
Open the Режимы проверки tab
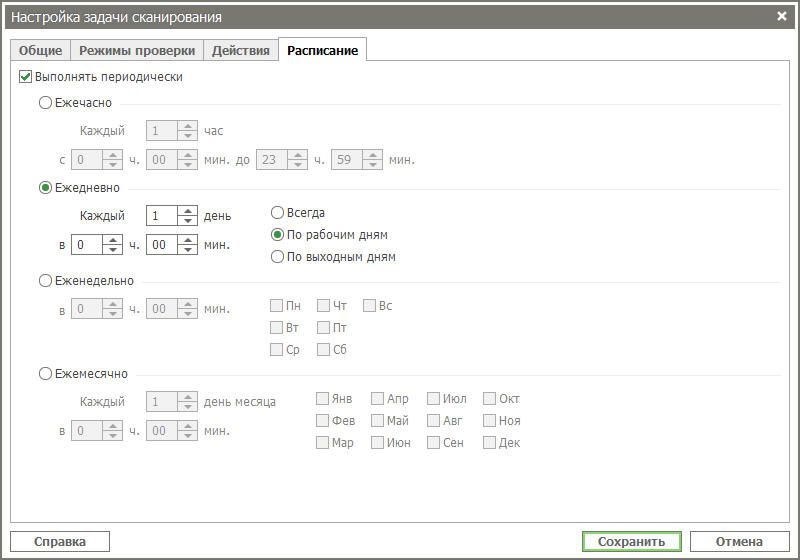(135, 51)
